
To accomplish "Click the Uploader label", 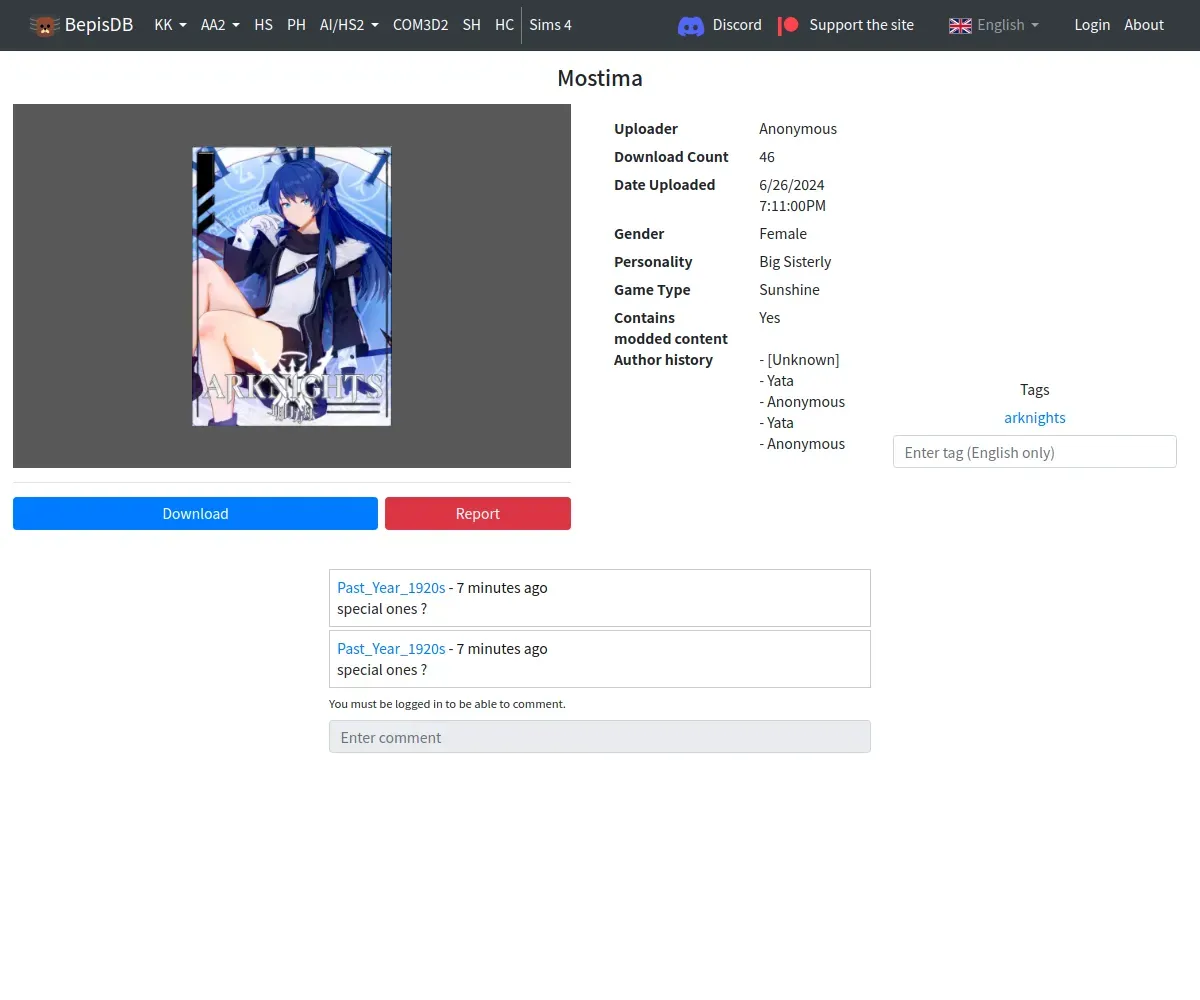I will coord(646,129).
